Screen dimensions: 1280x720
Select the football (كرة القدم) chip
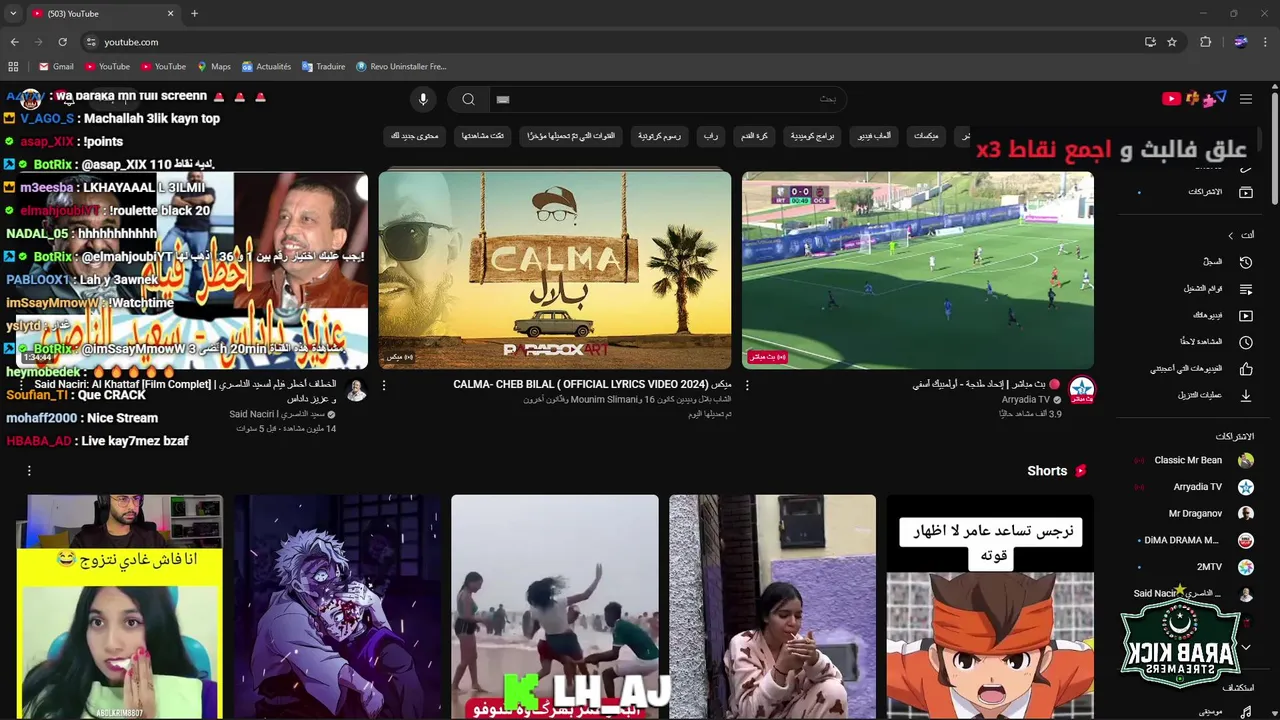coord(755,136)
